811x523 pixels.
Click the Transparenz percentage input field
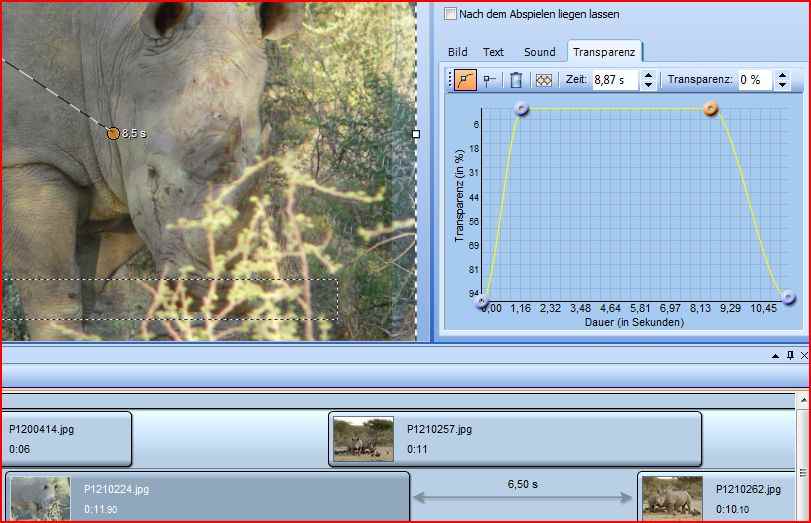point(754,80)
